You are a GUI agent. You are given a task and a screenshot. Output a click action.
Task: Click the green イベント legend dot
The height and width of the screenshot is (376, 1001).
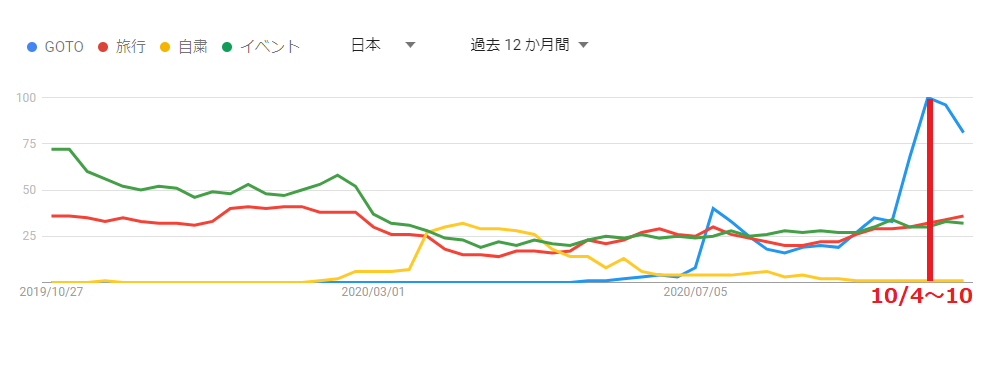[x=227, y=47]
